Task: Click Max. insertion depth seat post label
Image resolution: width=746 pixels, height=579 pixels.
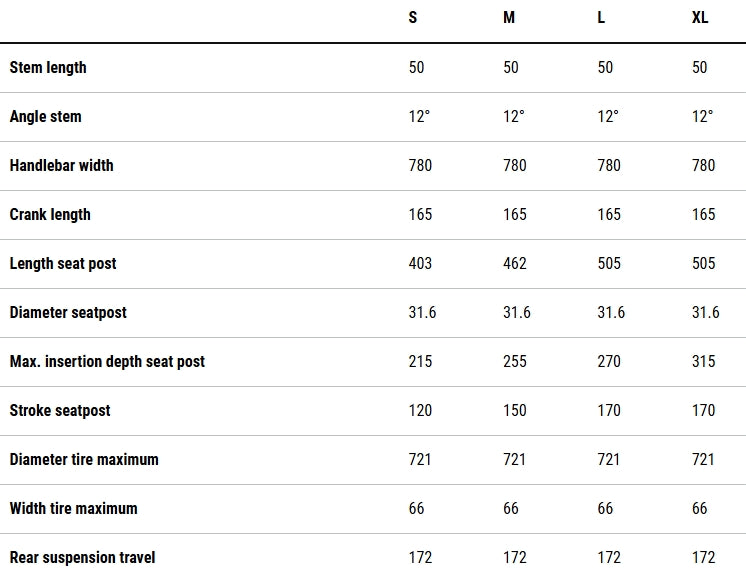Action: tap(107, 361)
